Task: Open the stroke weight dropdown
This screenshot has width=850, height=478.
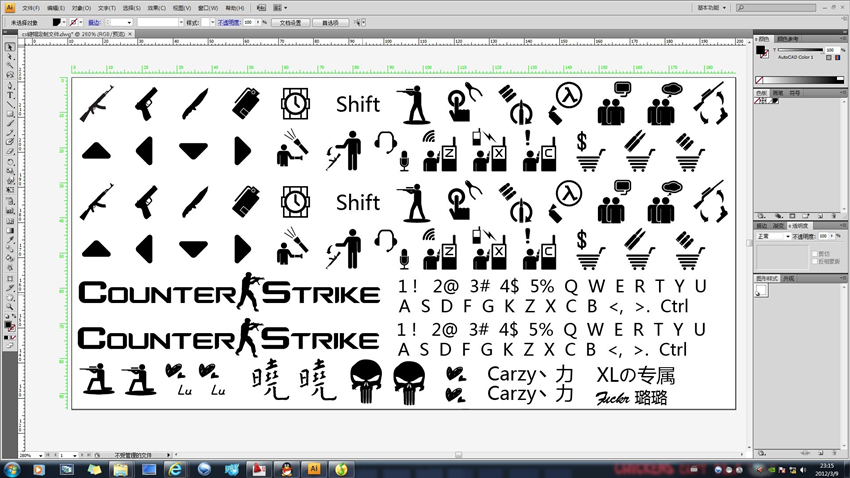Action: point(129,22)
